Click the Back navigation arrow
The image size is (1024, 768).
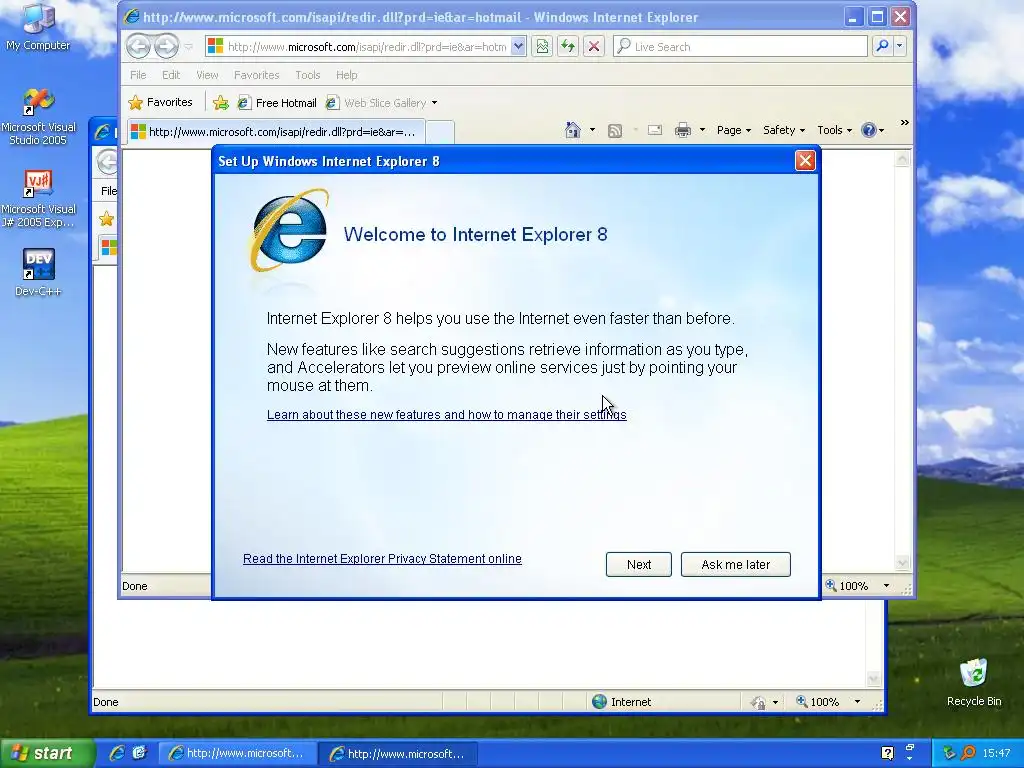[138, 46]
